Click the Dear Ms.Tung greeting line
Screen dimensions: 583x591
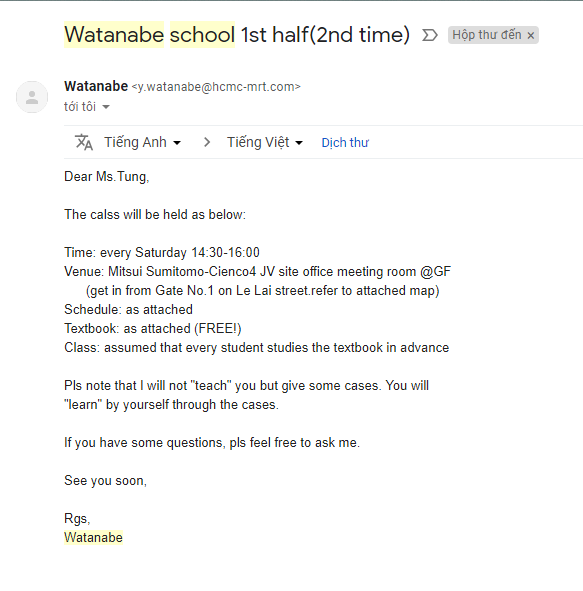tap(107, 176)
